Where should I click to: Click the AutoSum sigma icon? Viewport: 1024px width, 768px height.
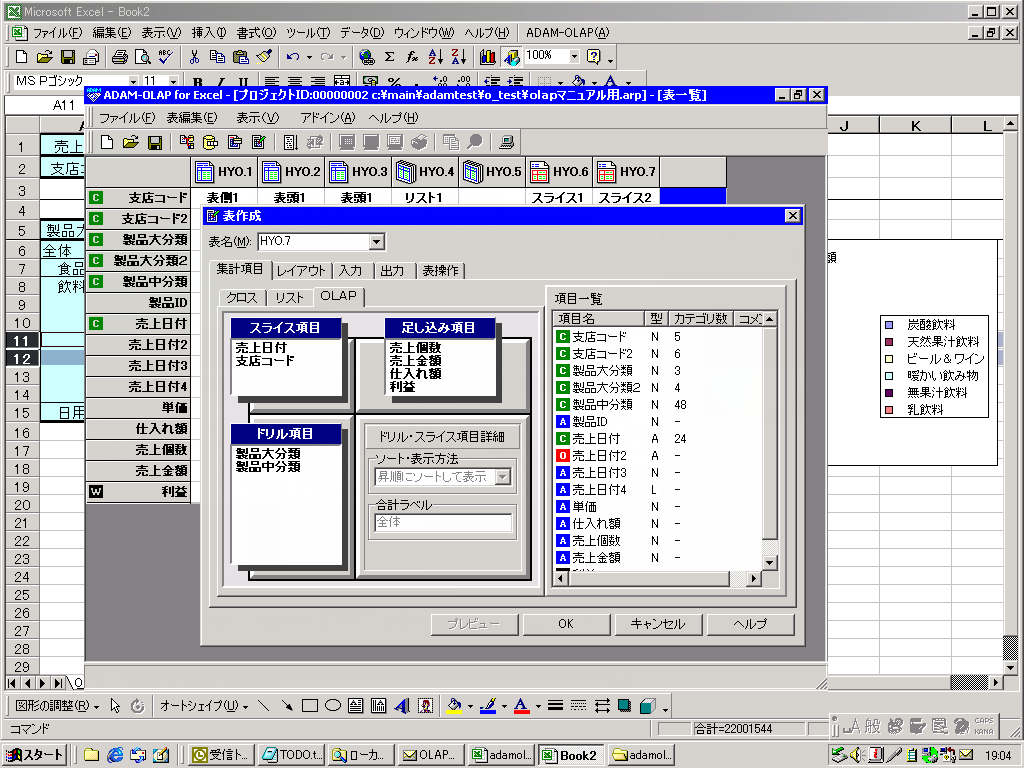pos(390,57)
